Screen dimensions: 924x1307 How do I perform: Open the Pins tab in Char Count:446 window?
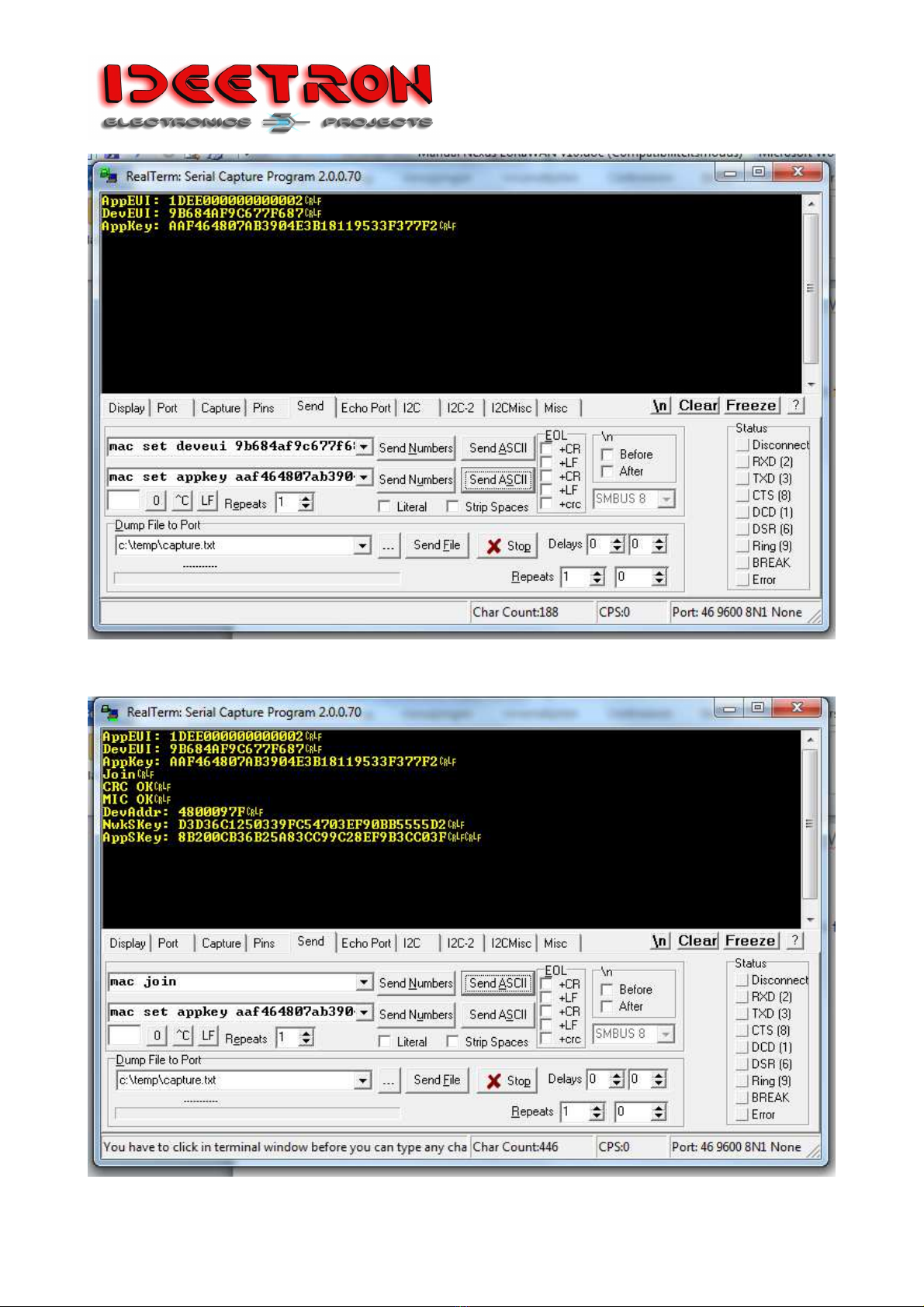pos(264,943)
